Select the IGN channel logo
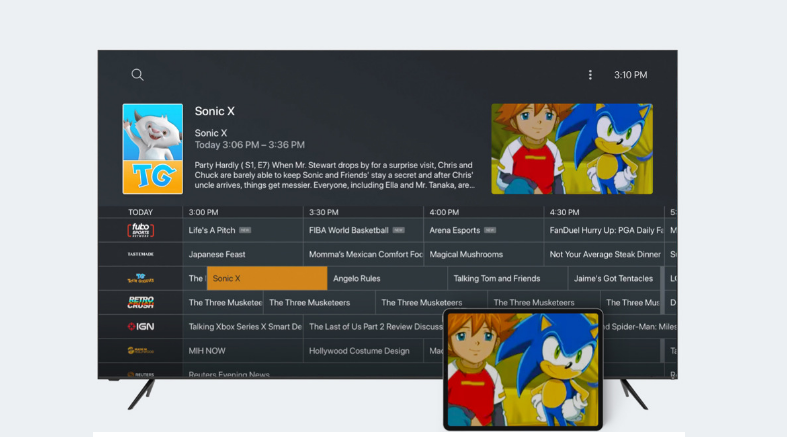The height and width of the screenshot is (437, 787). point(140,327)
